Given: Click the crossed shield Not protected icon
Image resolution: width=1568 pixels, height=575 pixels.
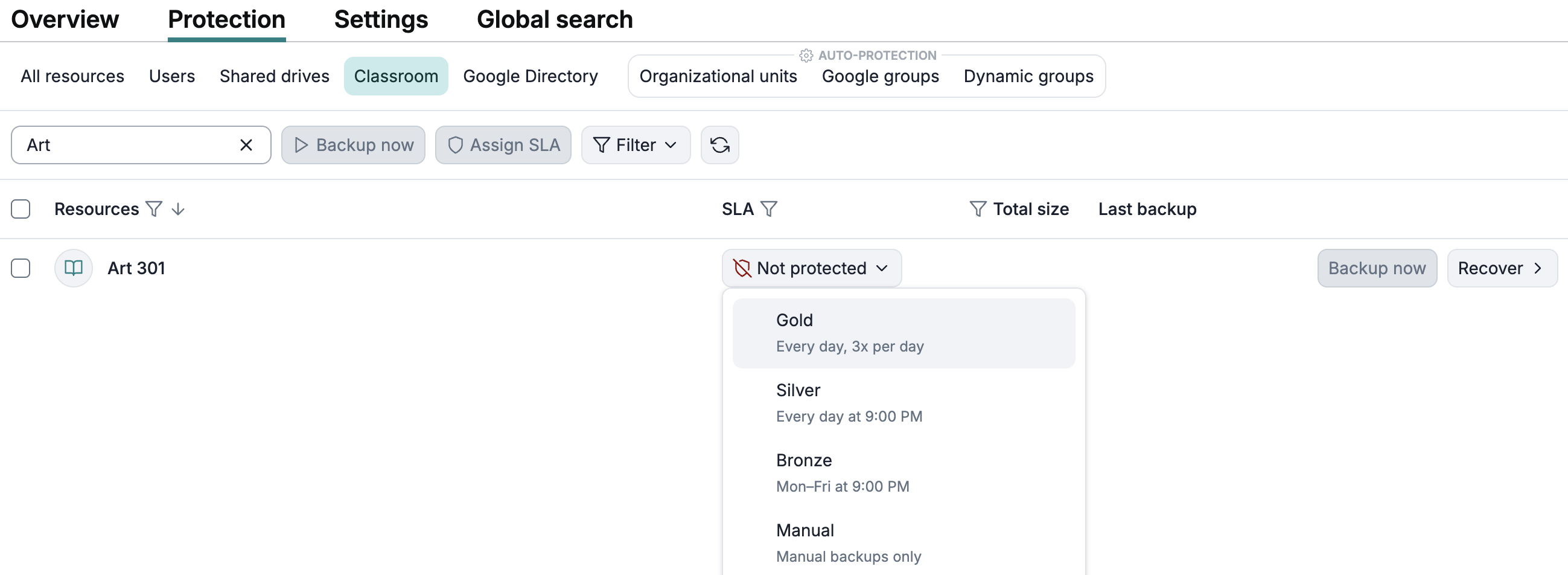Looking at the screenshot, I should (742, 268).
